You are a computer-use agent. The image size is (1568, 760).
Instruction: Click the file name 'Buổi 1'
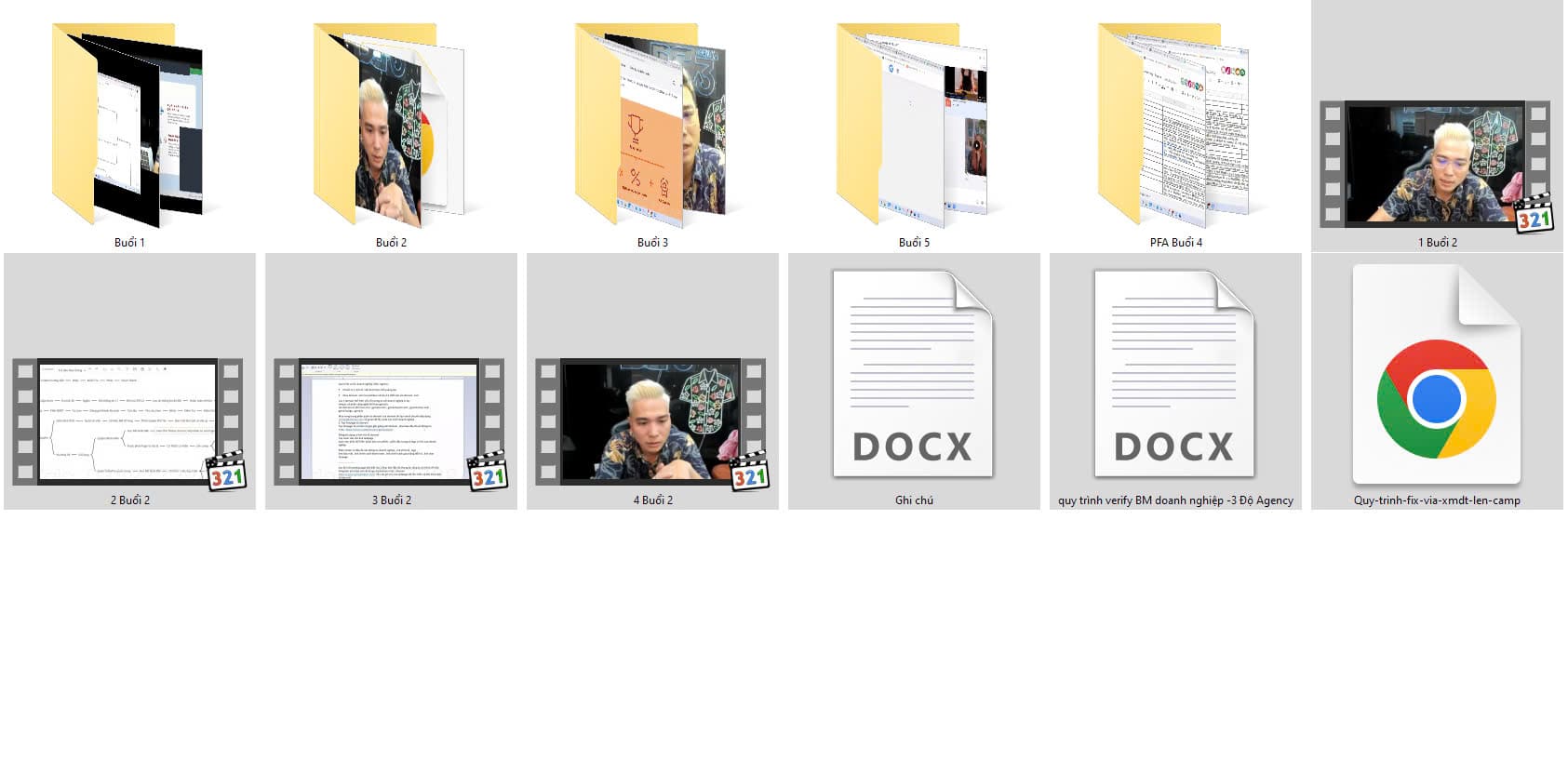129,243
